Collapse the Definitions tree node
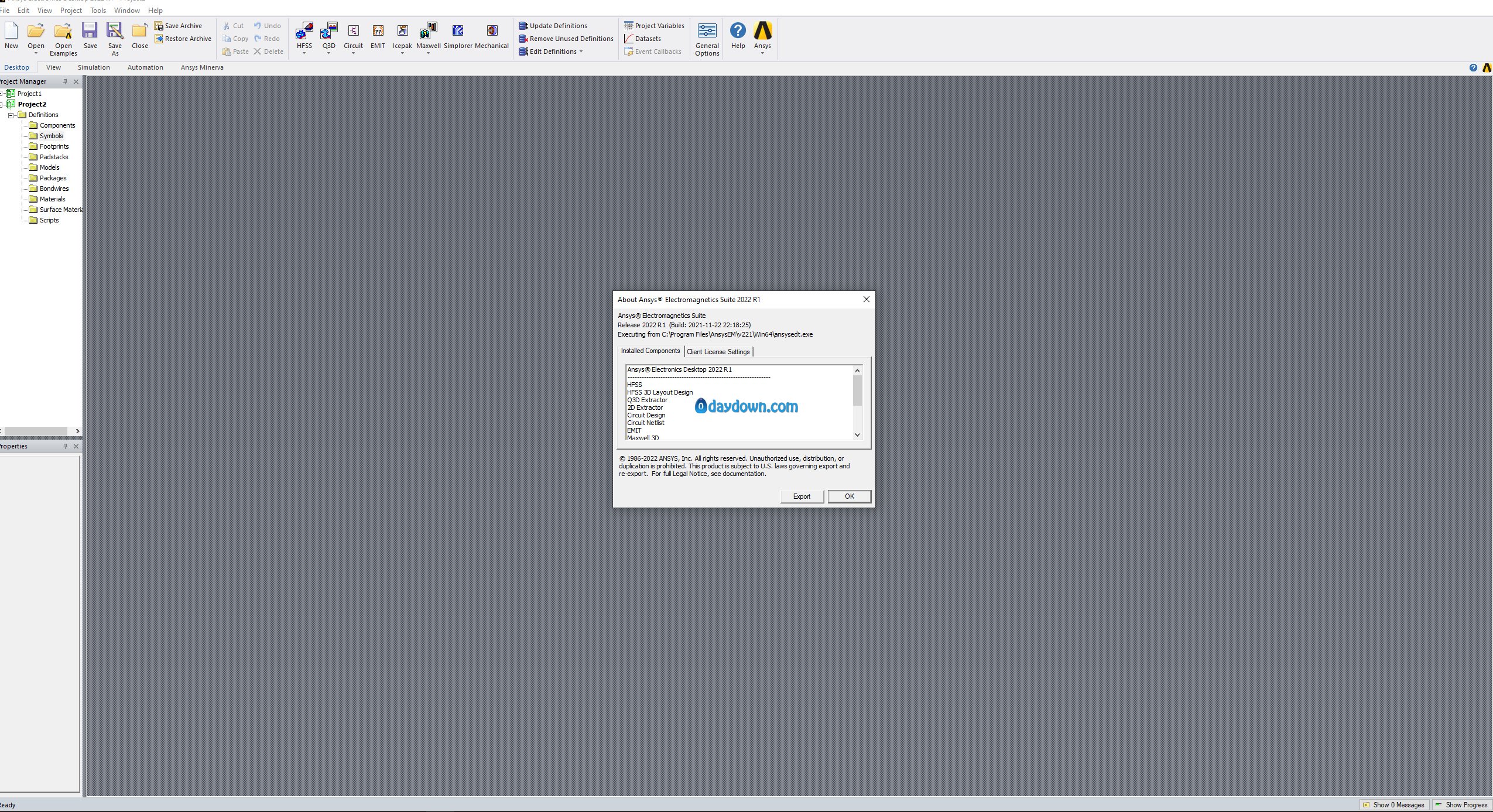Viewport: 1493px width, 812px height. [x=11, y=115]
